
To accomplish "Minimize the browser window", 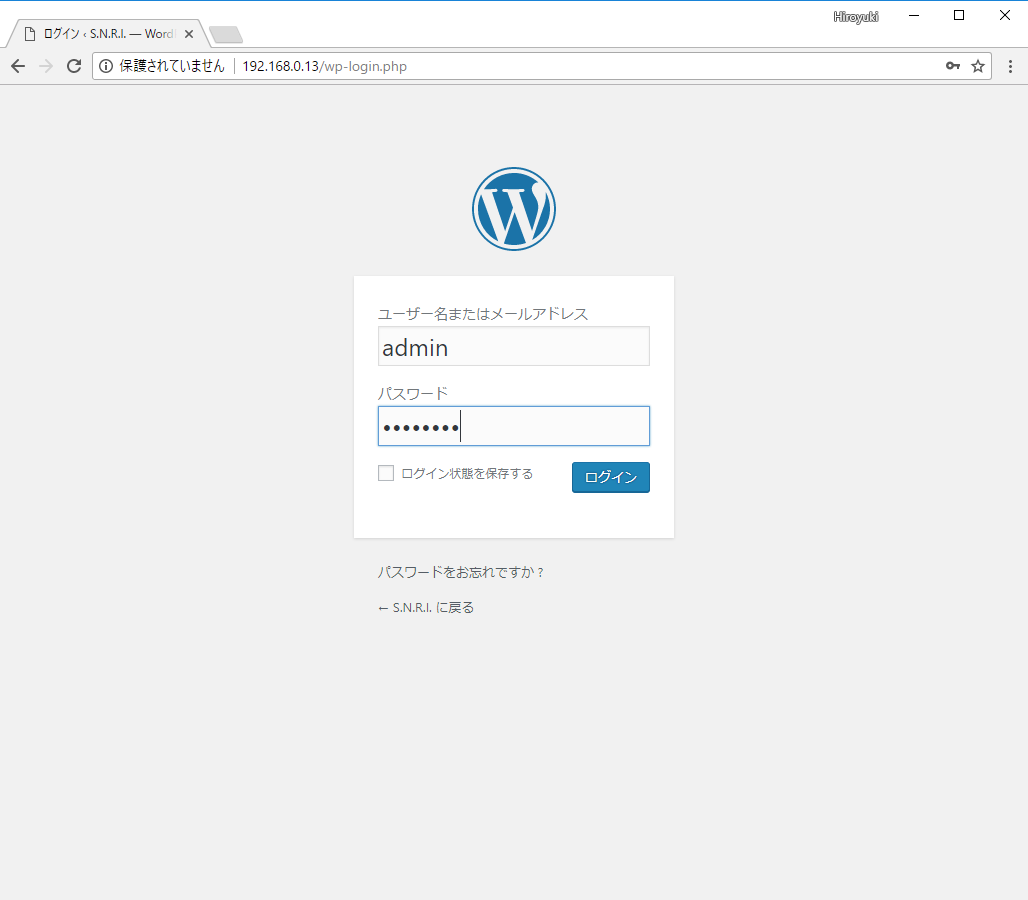I will tap(914, 15).
